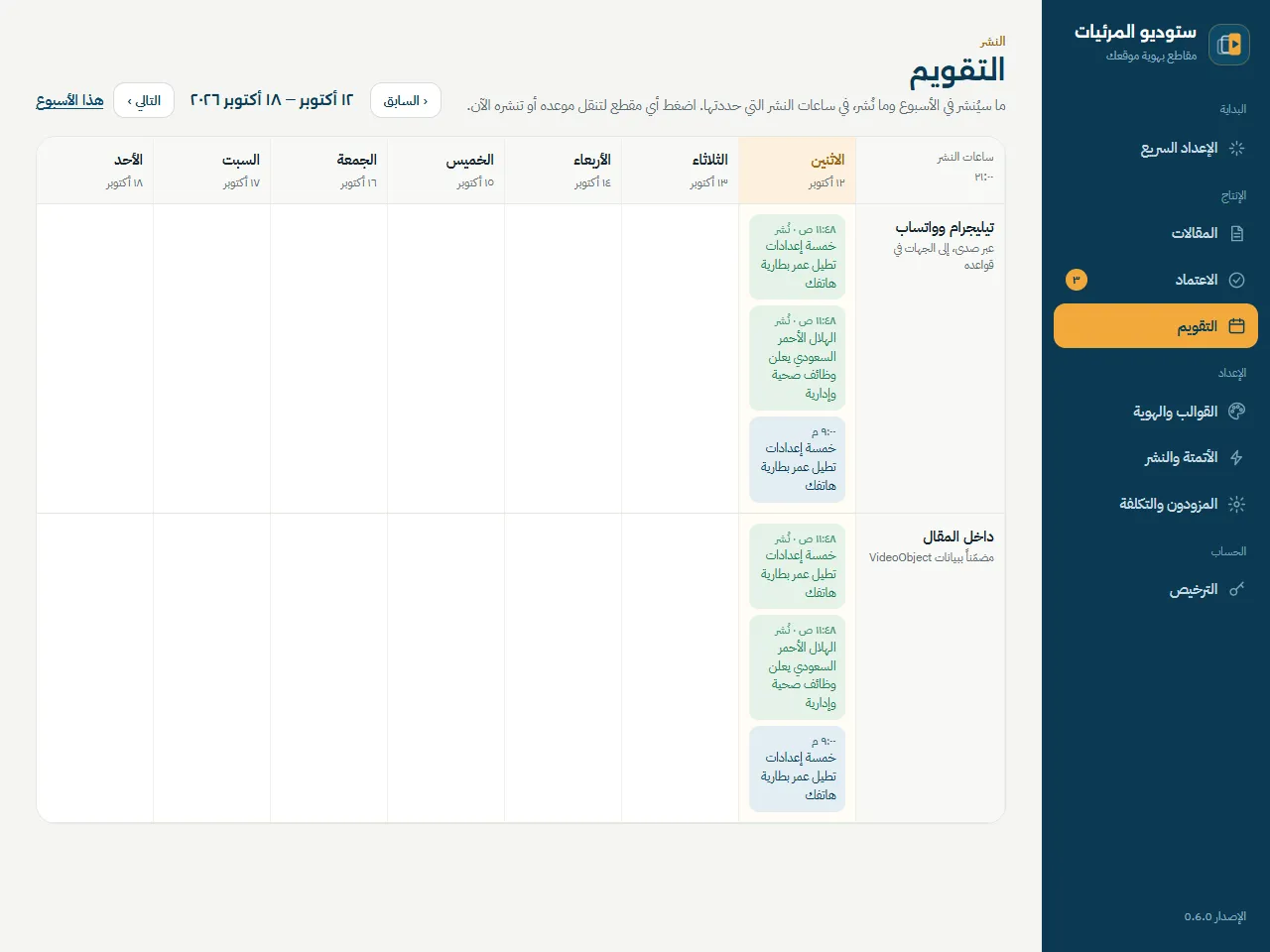Viewport: 1270px width, 952px height.
Task: Click the الإصدار 0.6.0 version text
Action: click(1214, 916)
